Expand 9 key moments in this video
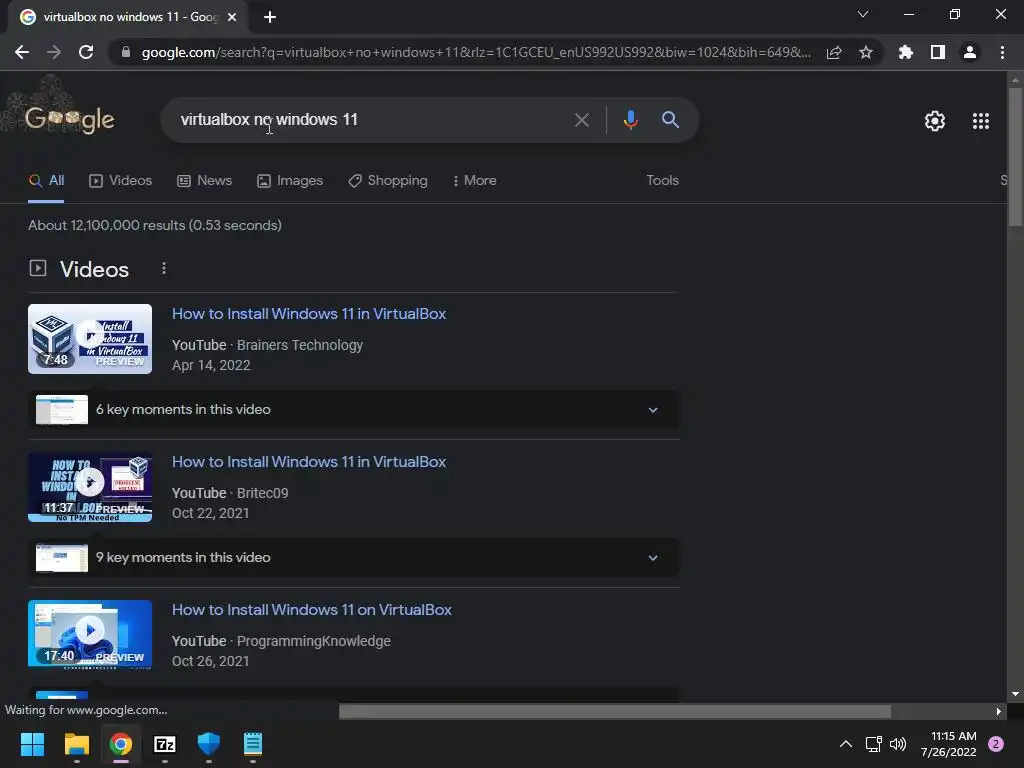 (353, 558)
